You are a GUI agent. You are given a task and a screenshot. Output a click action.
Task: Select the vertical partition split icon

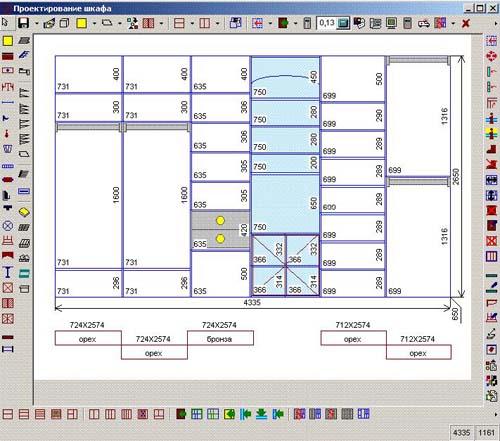click(x=204, y=23)
